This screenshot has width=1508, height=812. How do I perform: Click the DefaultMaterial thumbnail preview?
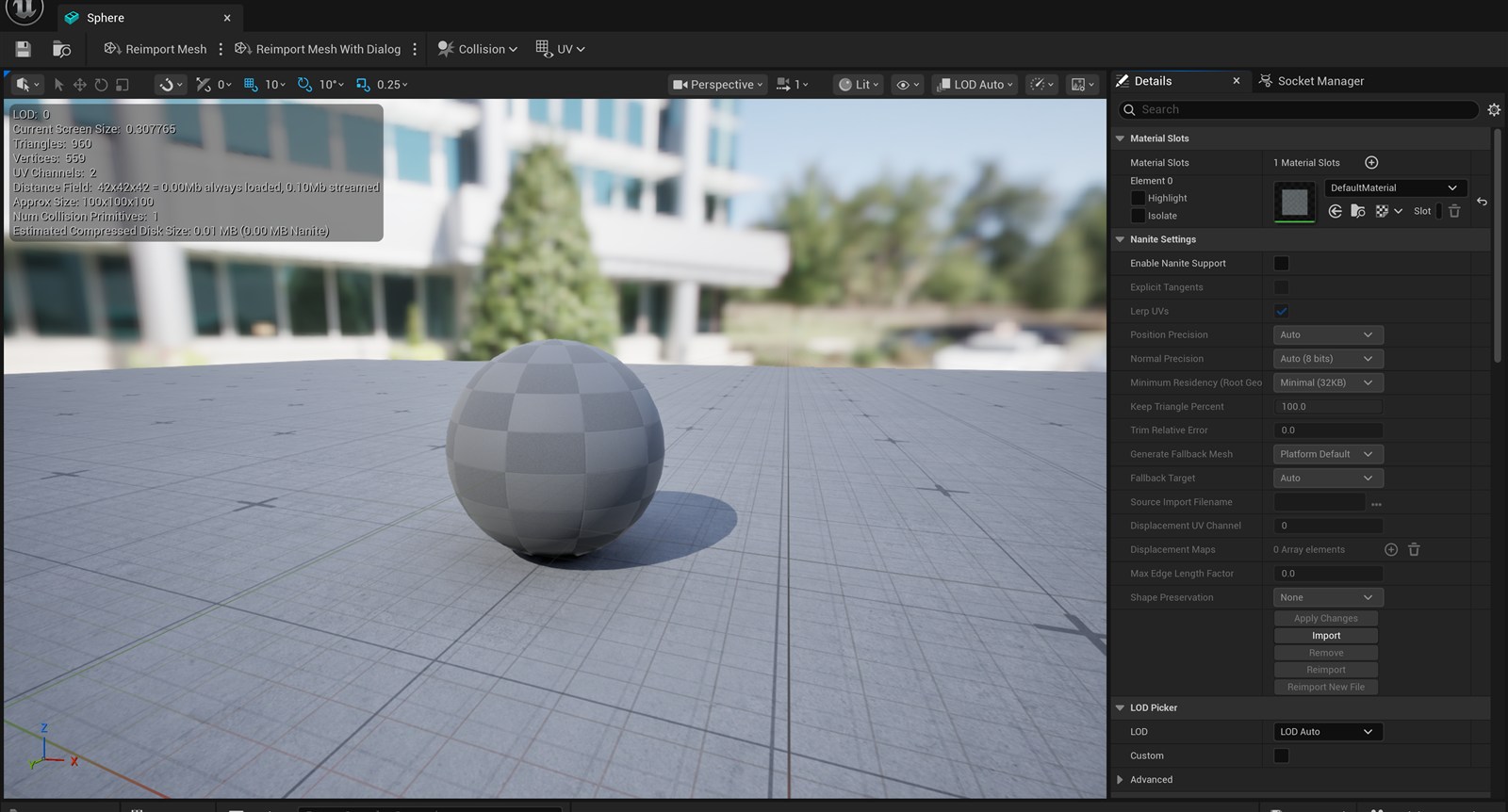(1295, 202)
